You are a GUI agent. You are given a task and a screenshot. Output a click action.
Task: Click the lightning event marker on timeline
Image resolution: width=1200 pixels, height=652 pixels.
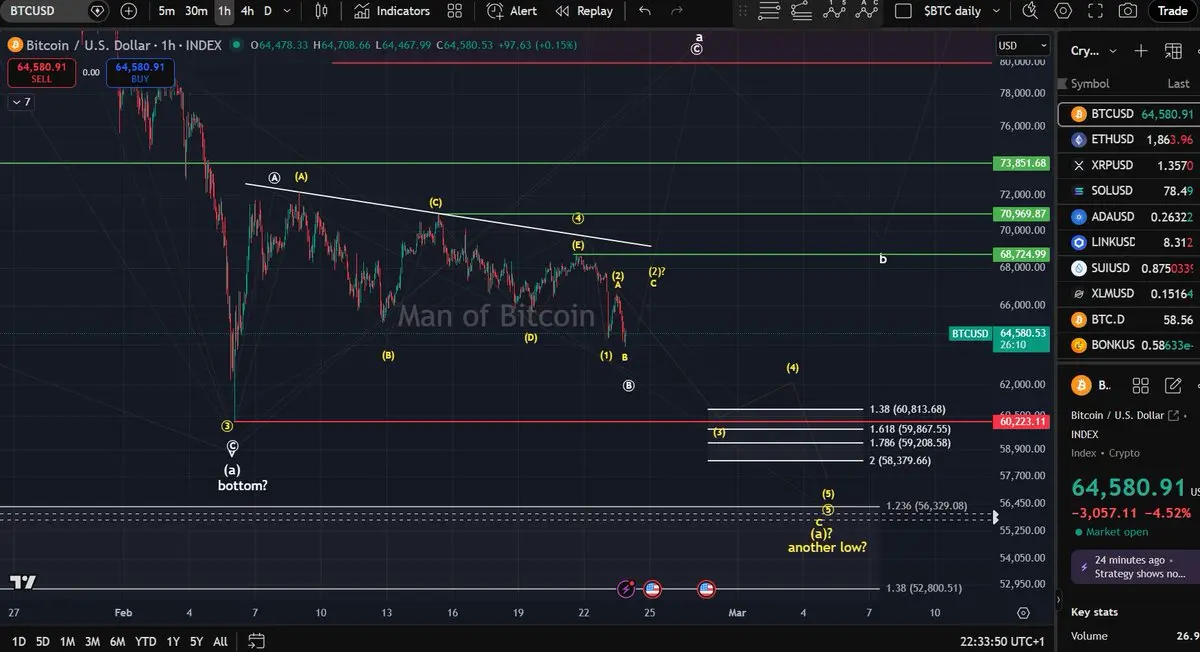tap(627, 589)
